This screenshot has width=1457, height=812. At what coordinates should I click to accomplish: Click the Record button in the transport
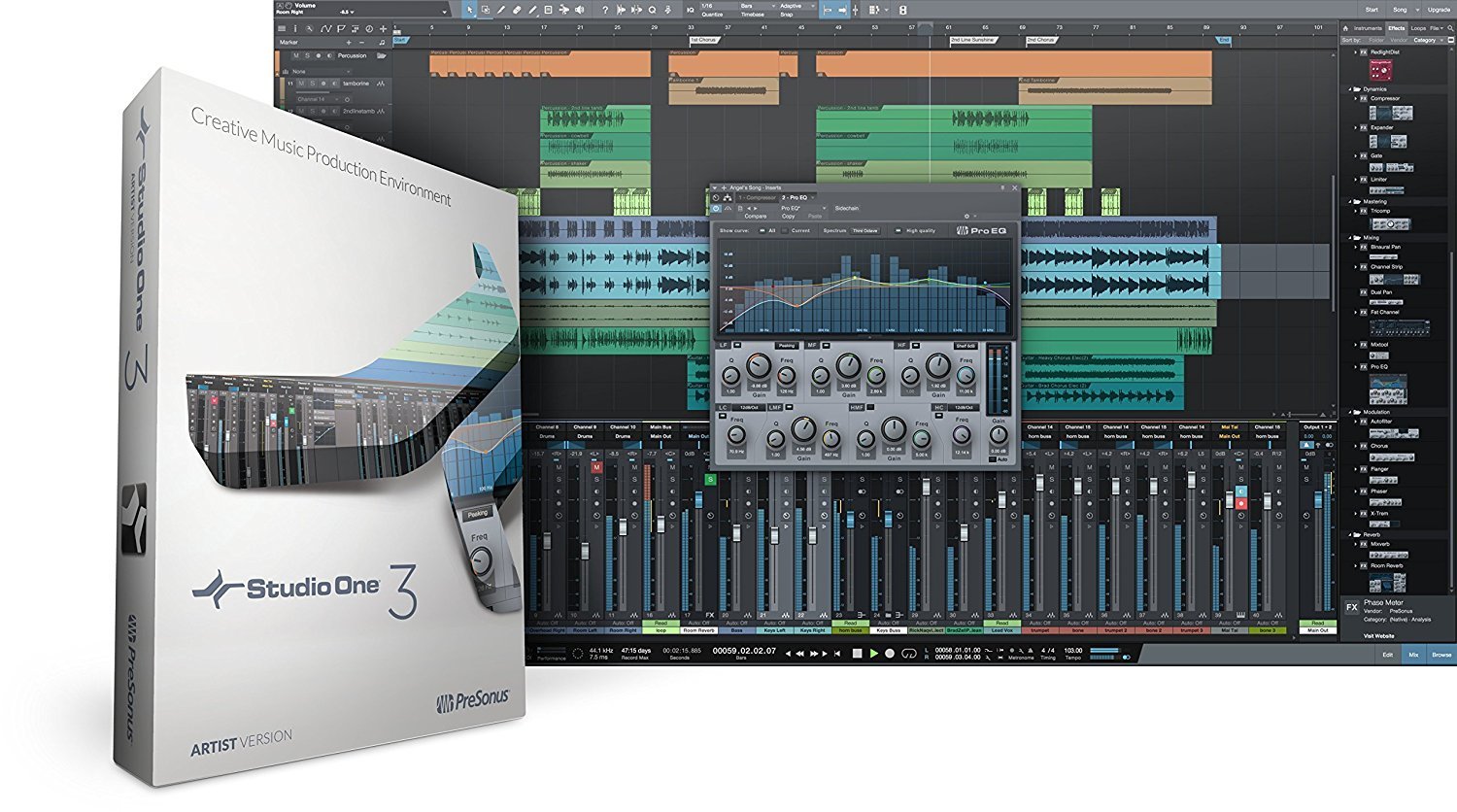point(889,654)
